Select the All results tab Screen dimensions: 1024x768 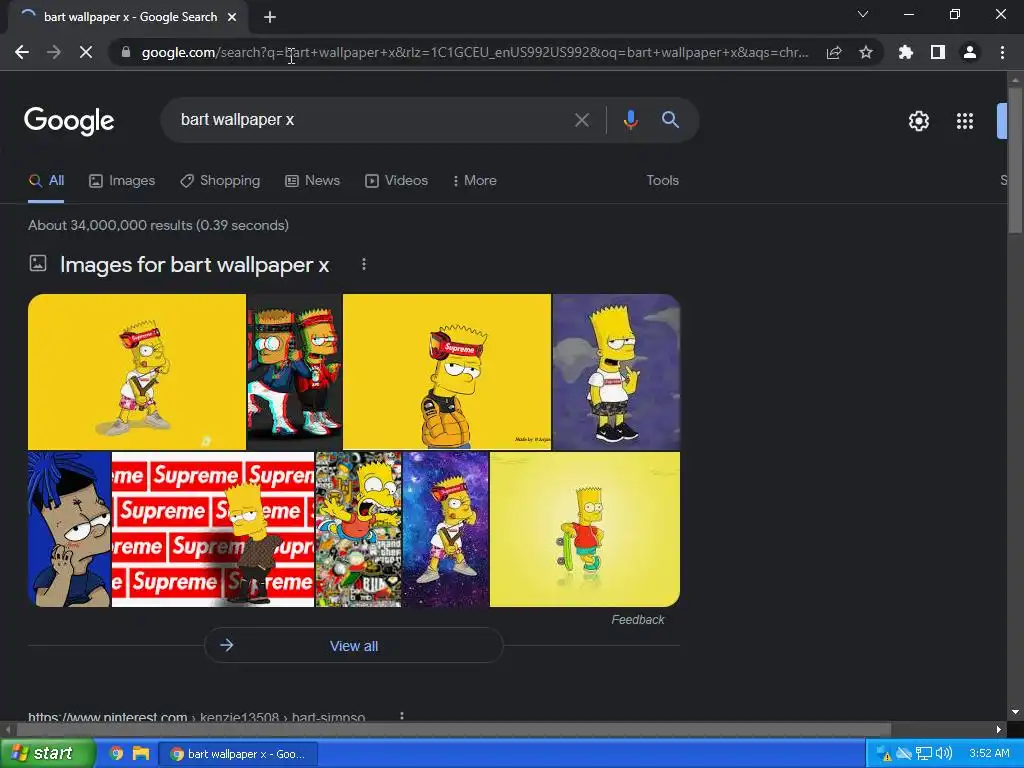[x=46, y=181]
